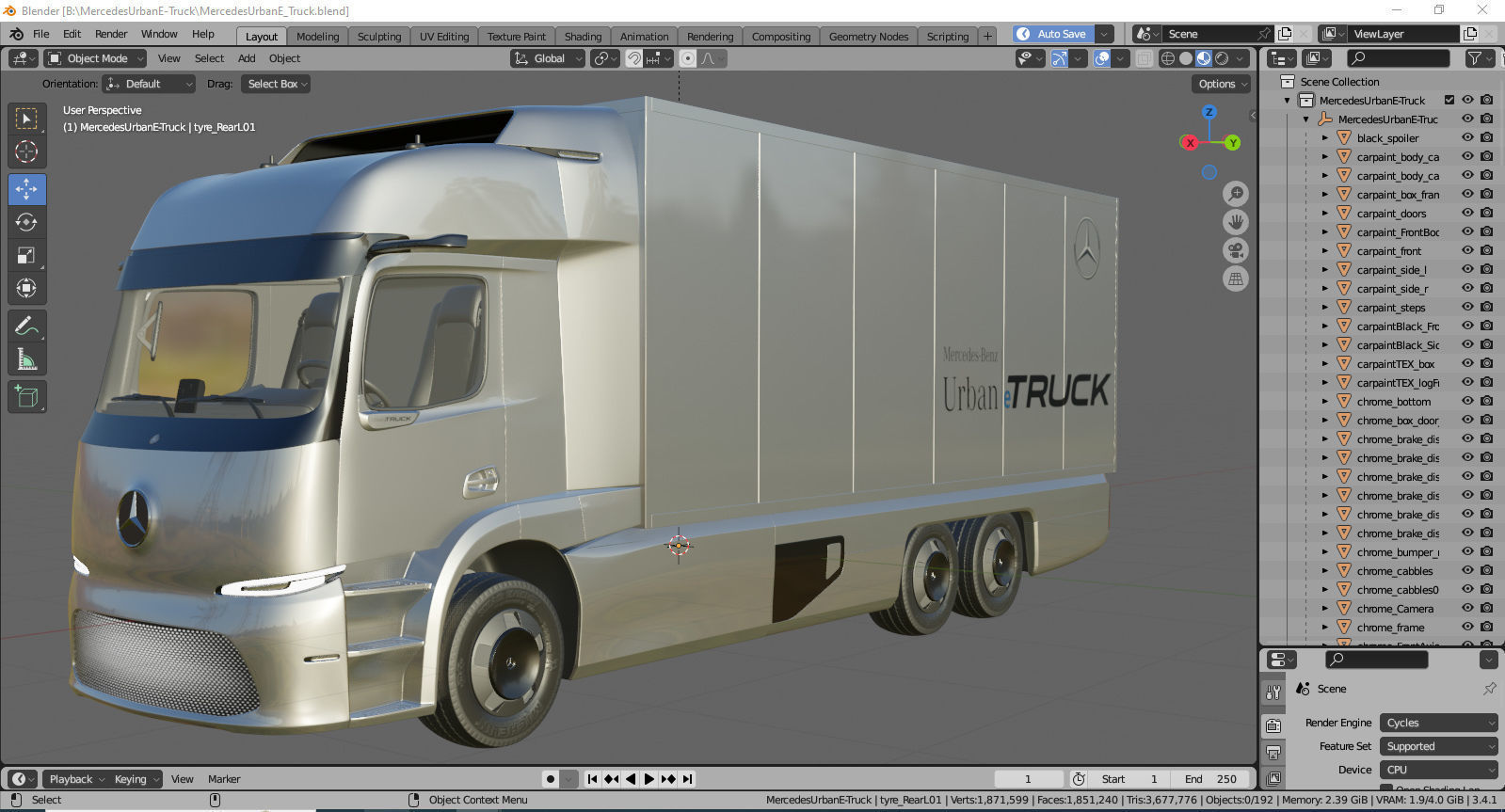Expand the black_spoiler tree item
The width and height of the screenshot is (1505, 812).
point(1325,137)
